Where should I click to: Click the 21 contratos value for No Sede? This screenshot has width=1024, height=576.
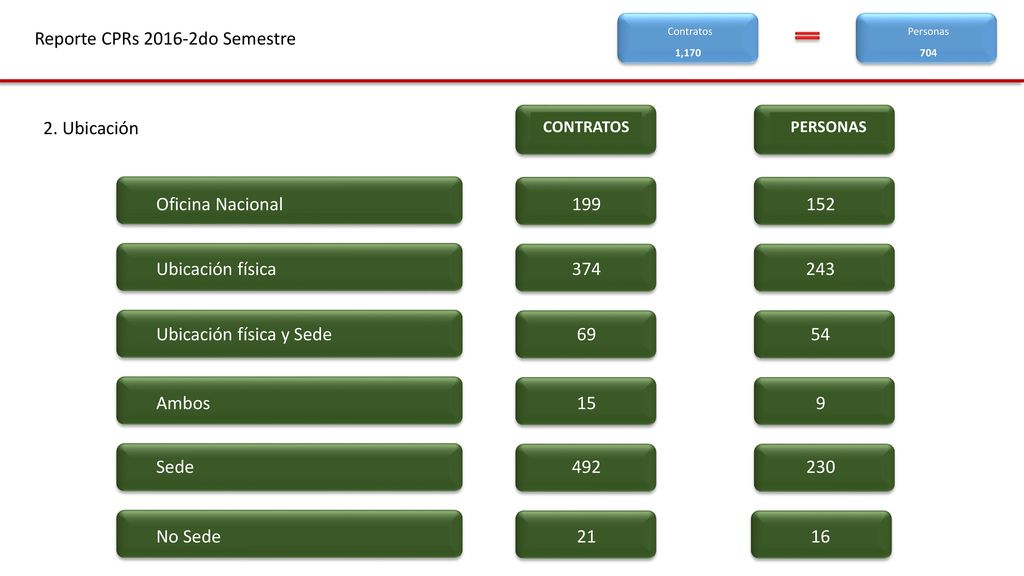(586, 534)
